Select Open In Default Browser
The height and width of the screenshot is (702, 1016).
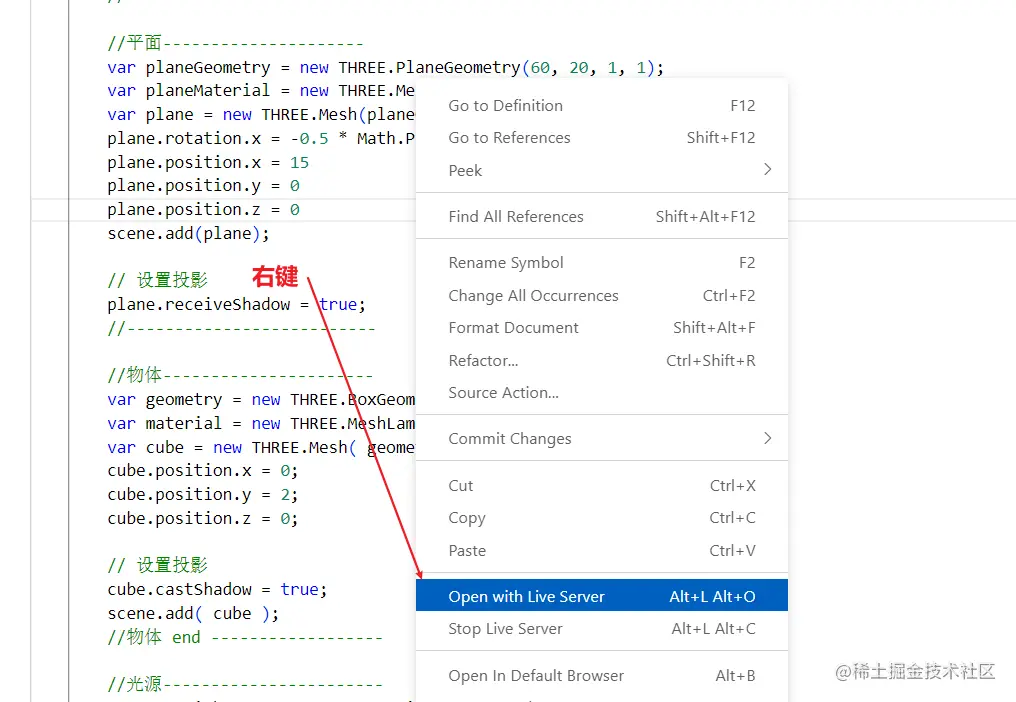coord(601,675)
